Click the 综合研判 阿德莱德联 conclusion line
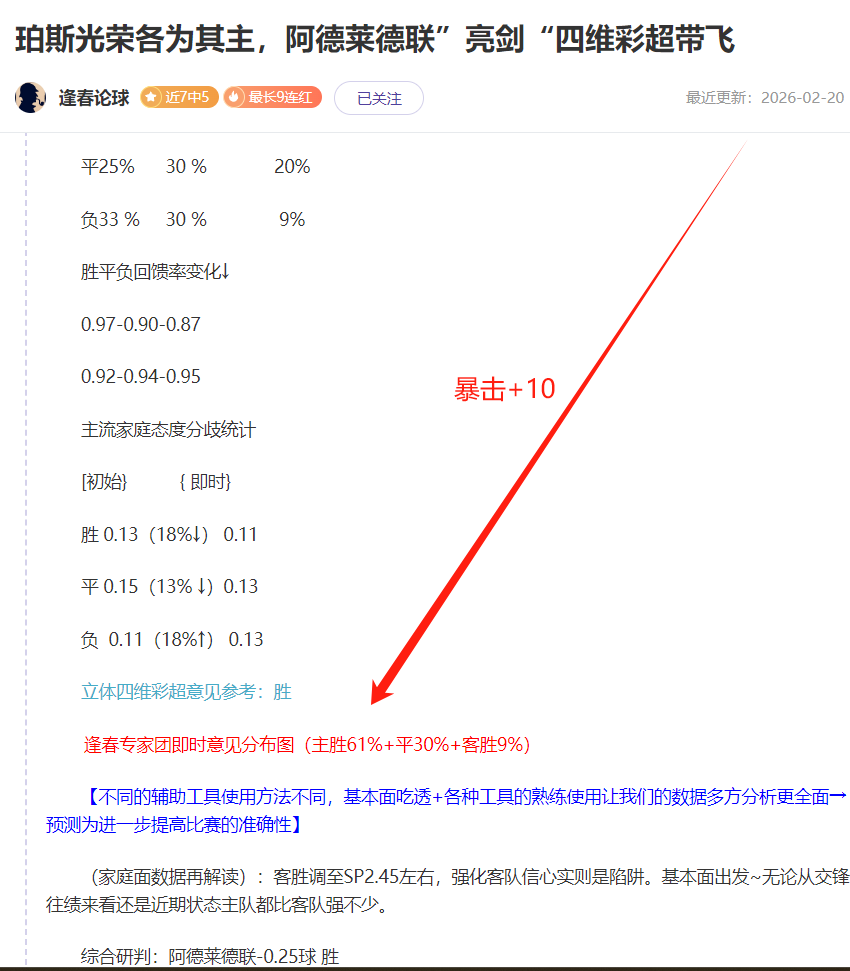This screenshot has height=971, width=850. 210,957
